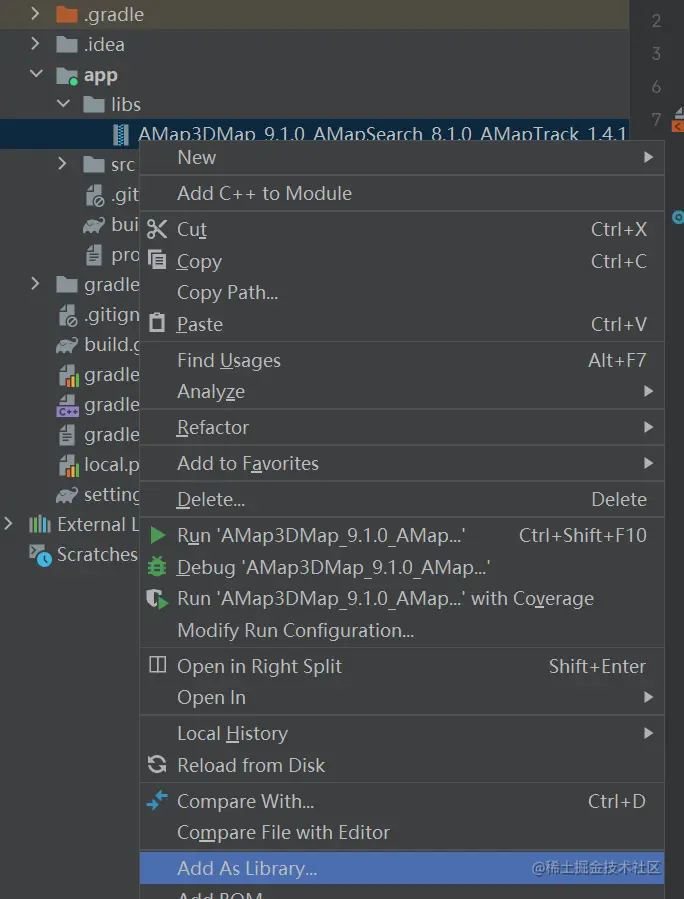This screenshot has height=899, width=684.
Task: Open the Add to Favorites submenu
Action: (402, 463)
